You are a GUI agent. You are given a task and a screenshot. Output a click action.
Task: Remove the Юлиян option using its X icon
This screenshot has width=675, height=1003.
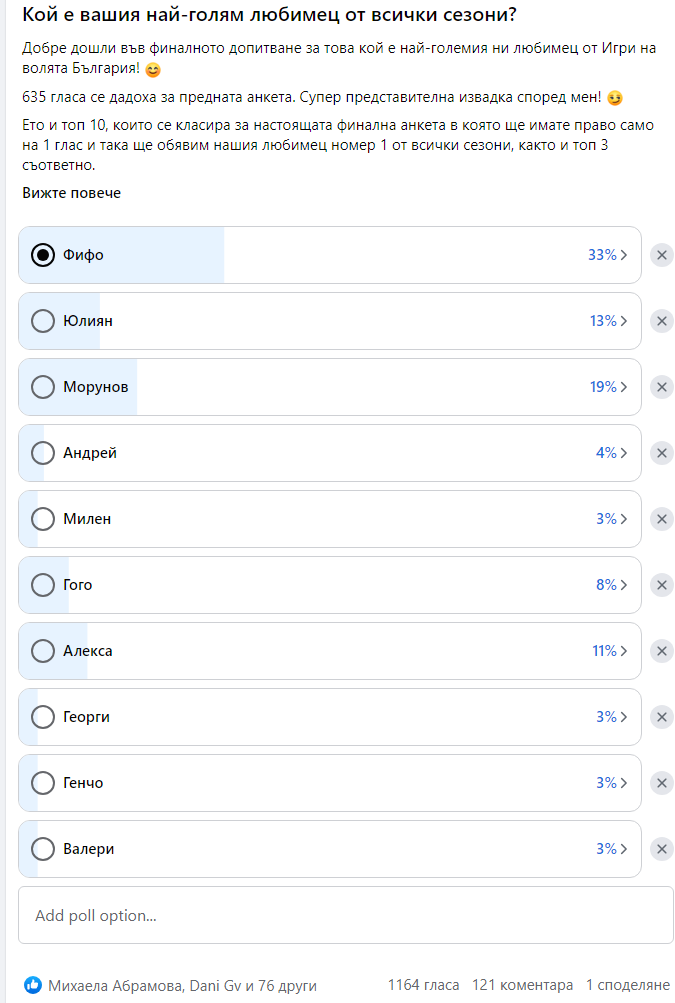point(662,321)
